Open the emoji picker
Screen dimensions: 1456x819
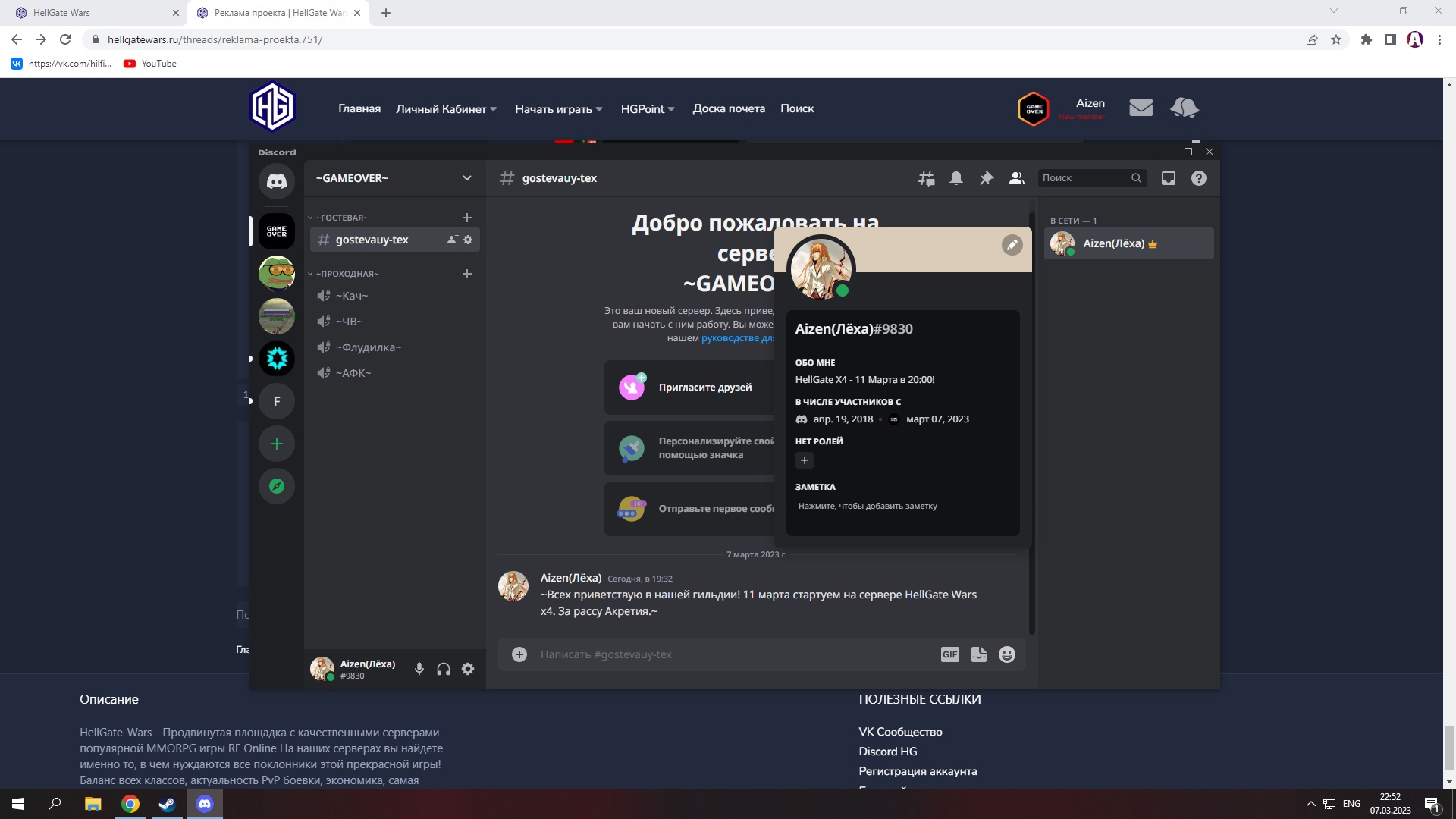(x=1007, y=654)
